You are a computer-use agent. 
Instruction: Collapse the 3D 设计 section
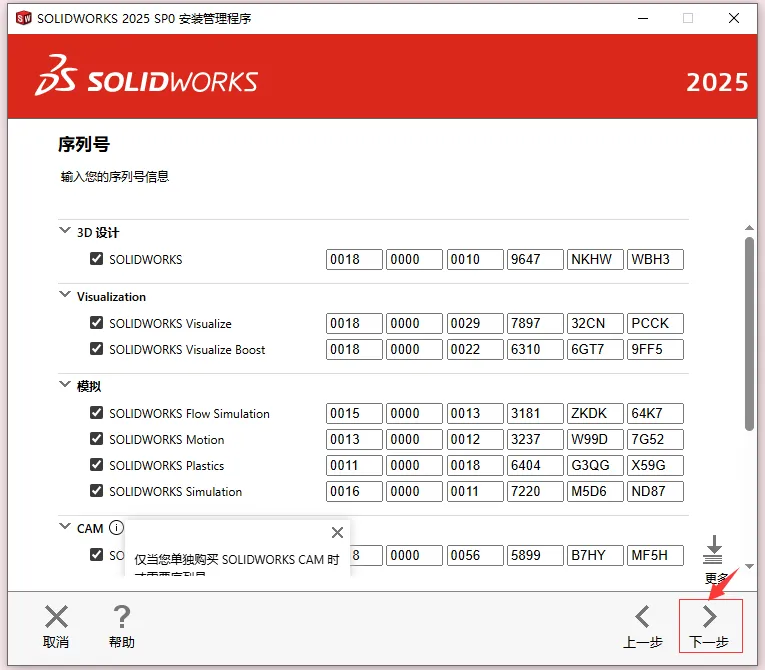(64, 230)
